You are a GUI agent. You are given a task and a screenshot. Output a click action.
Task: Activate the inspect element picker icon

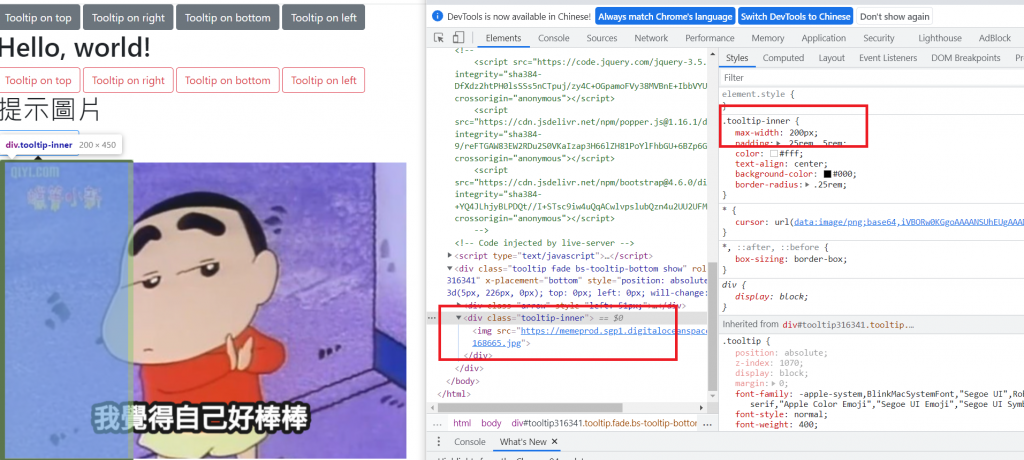point(439,38)
